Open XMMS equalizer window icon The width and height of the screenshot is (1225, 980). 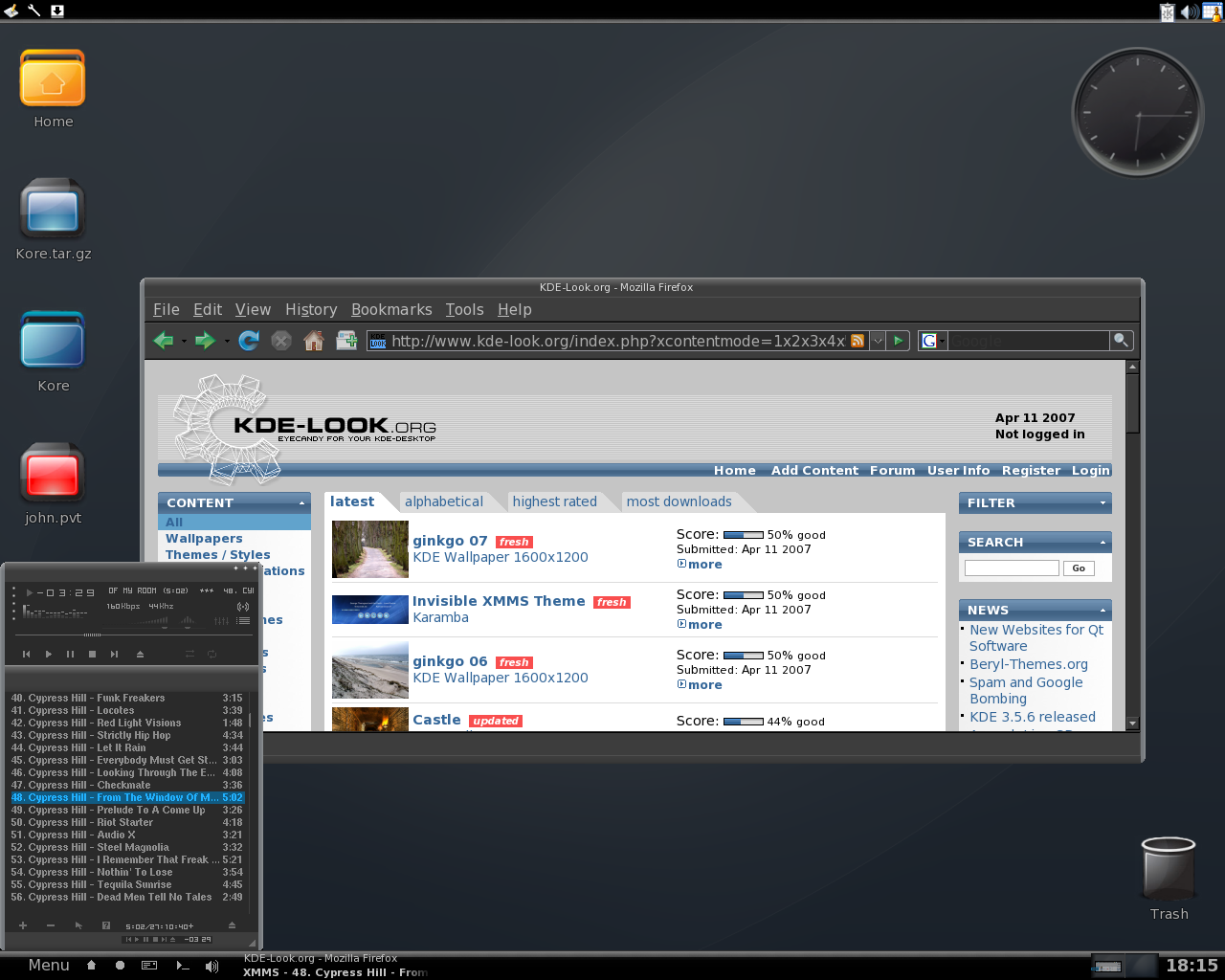coord(222,621)
